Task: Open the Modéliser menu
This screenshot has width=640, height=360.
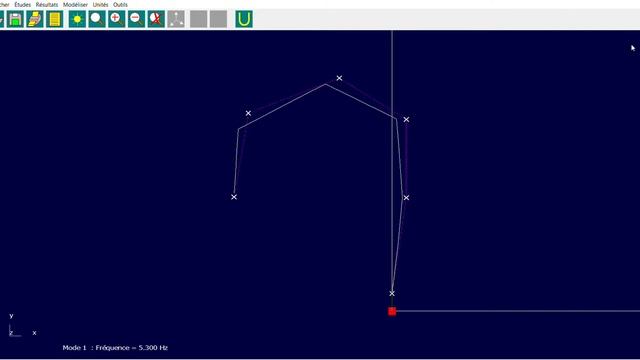Action: pos(76,4)
